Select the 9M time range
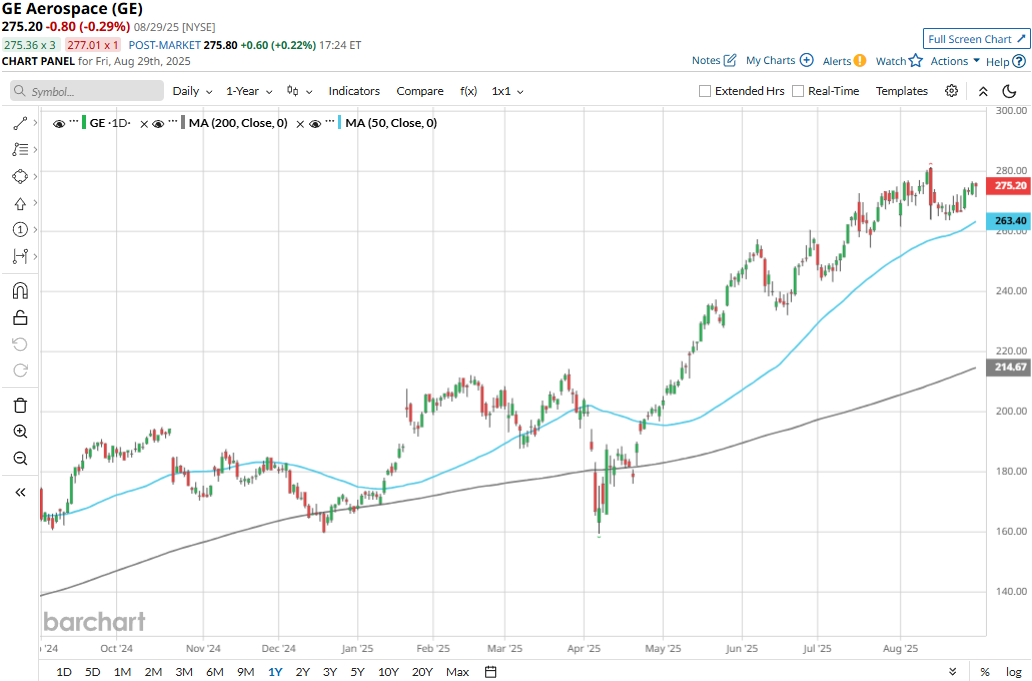This screenshot has width=1032, height=681. point(245,672)
